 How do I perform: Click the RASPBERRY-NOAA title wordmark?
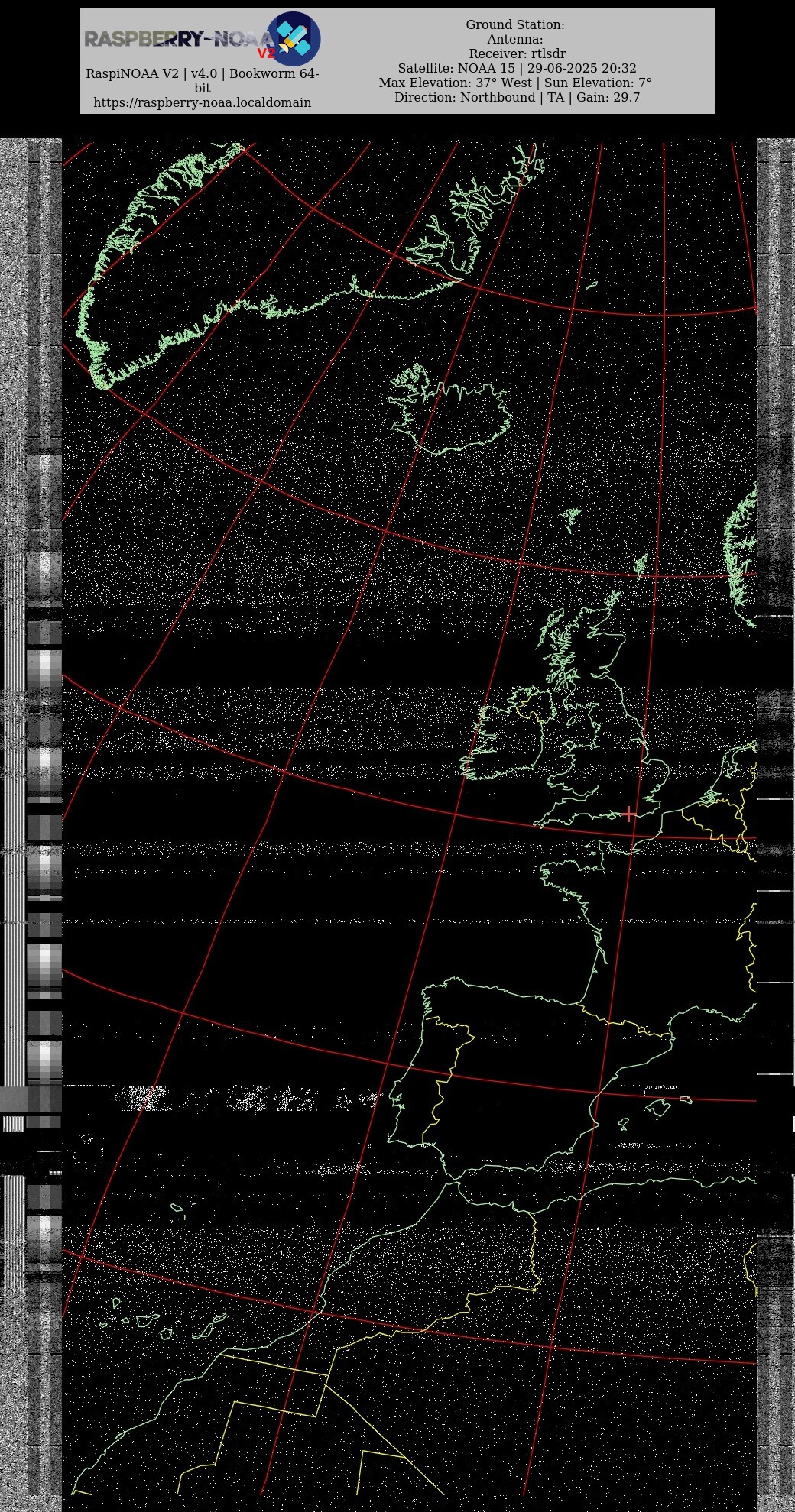coord(179,39)
